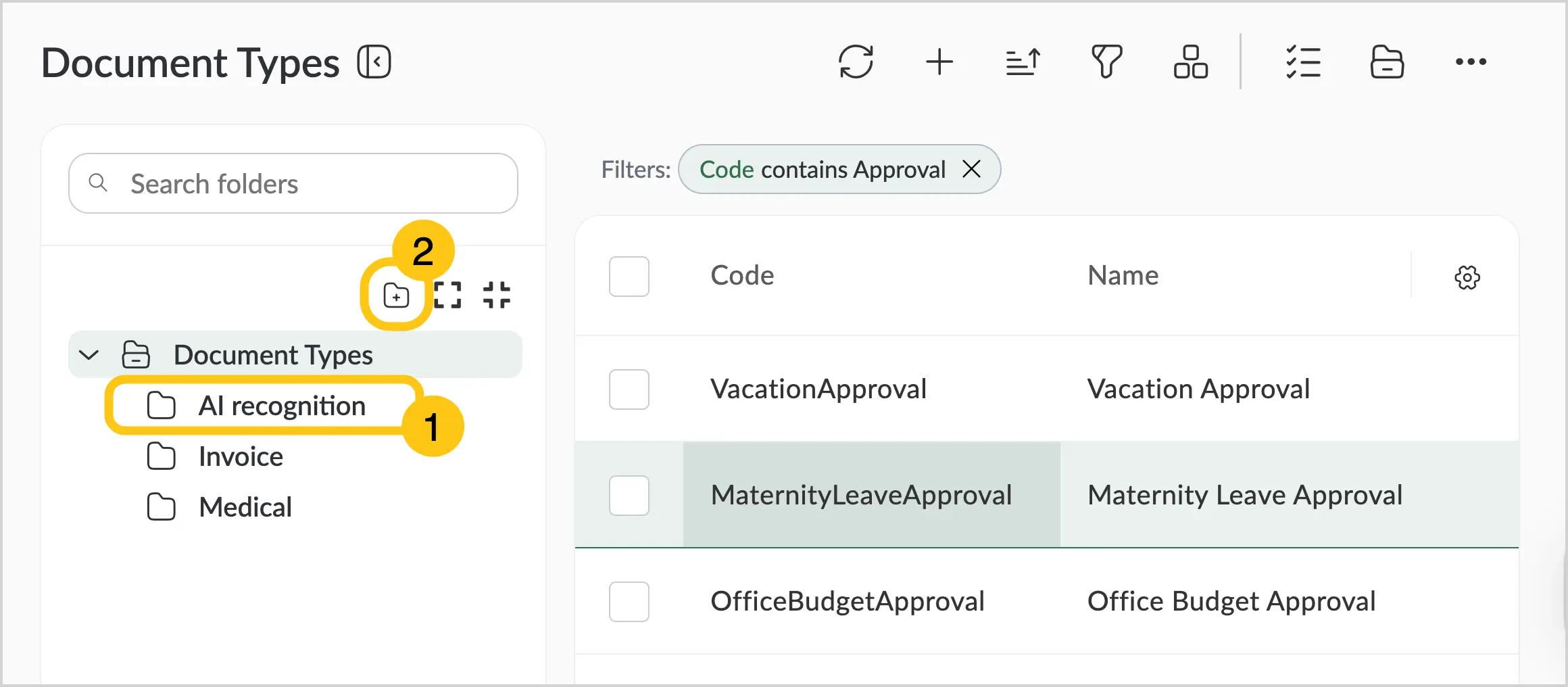Expand all folders in tree
Image resolution: width=1568 pixels, height=687 pixels.
[x=447, y=295]
